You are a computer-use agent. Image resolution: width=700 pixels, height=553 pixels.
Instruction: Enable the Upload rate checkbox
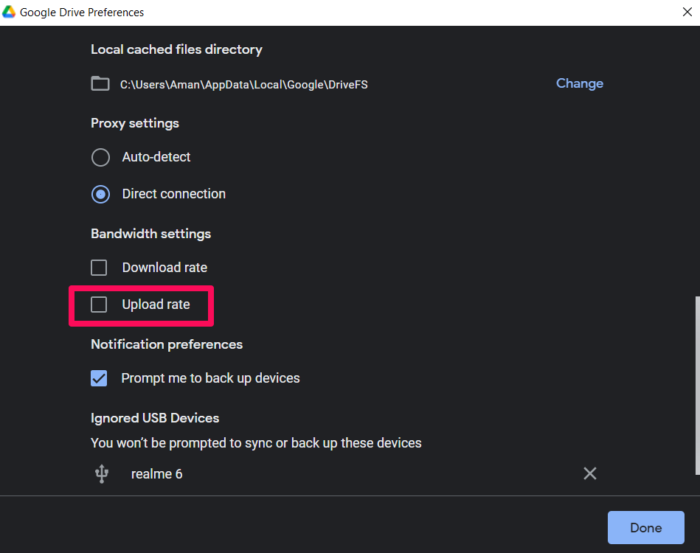[x=99, y=304]
